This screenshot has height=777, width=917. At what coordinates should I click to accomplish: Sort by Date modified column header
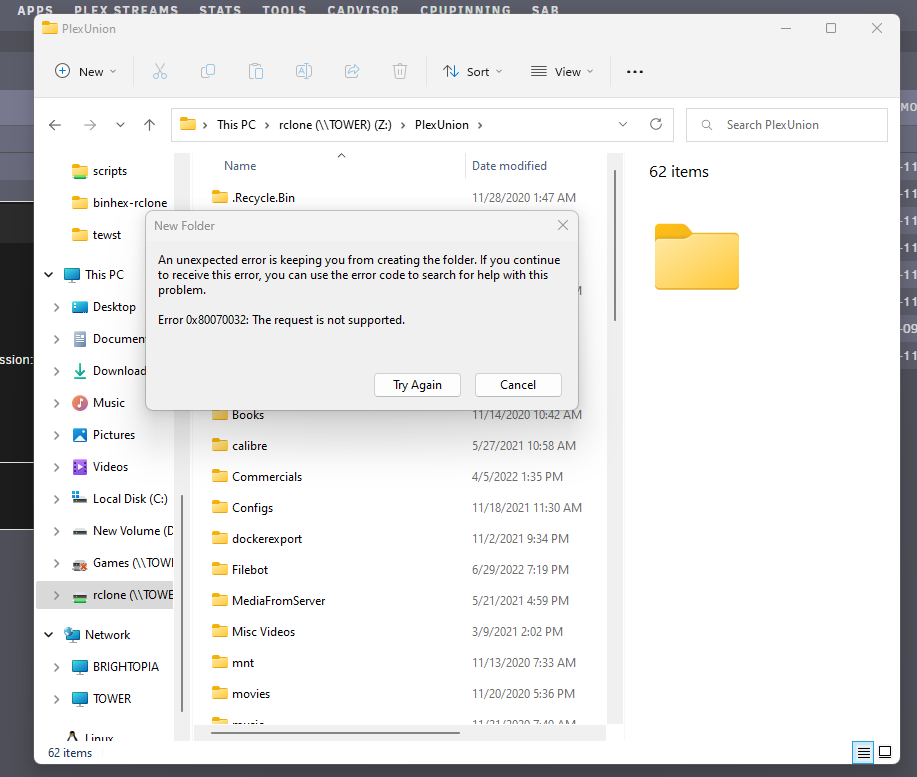(x=509, y=165)
